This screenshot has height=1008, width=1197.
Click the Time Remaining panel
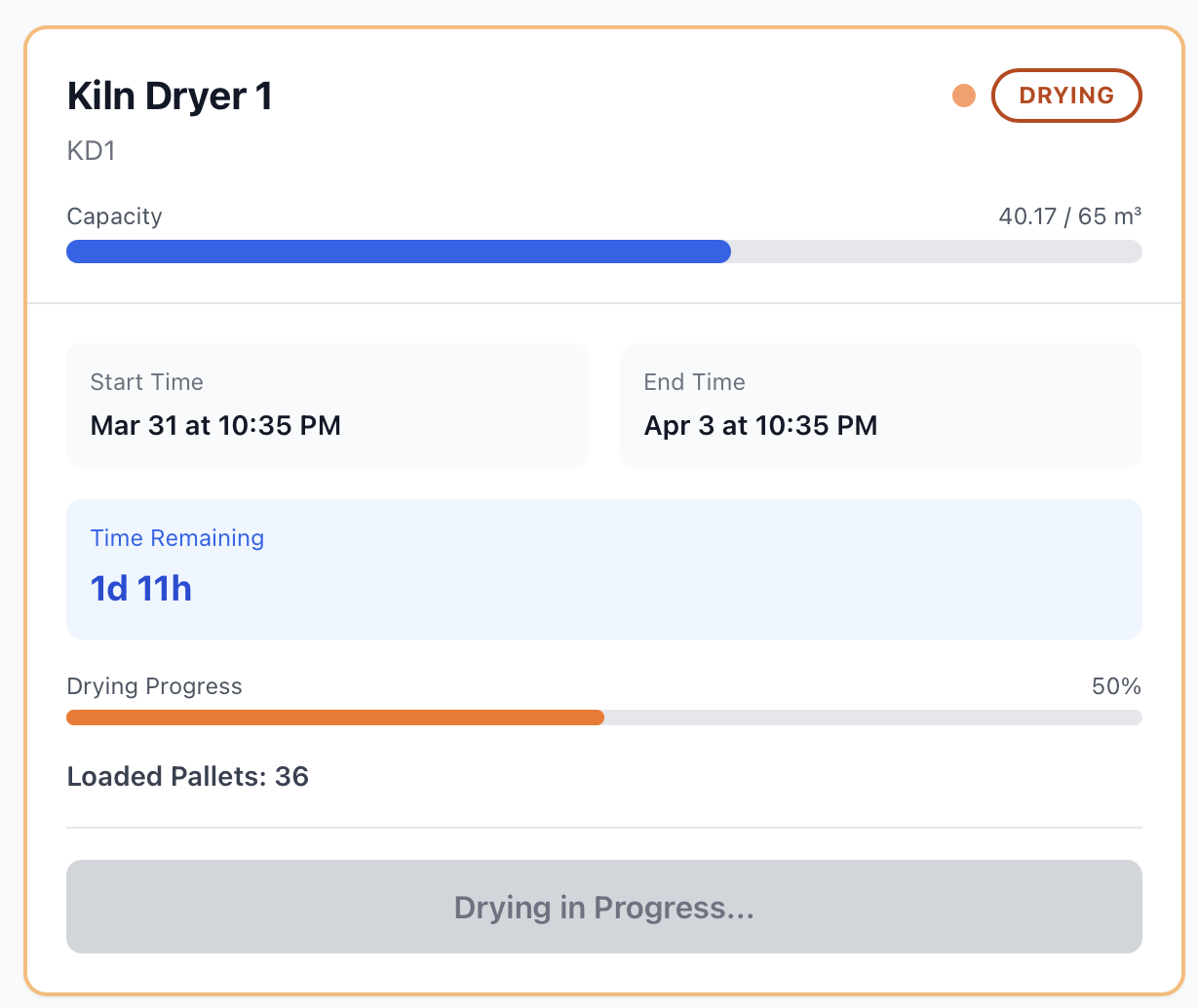[x=603, y=568]
